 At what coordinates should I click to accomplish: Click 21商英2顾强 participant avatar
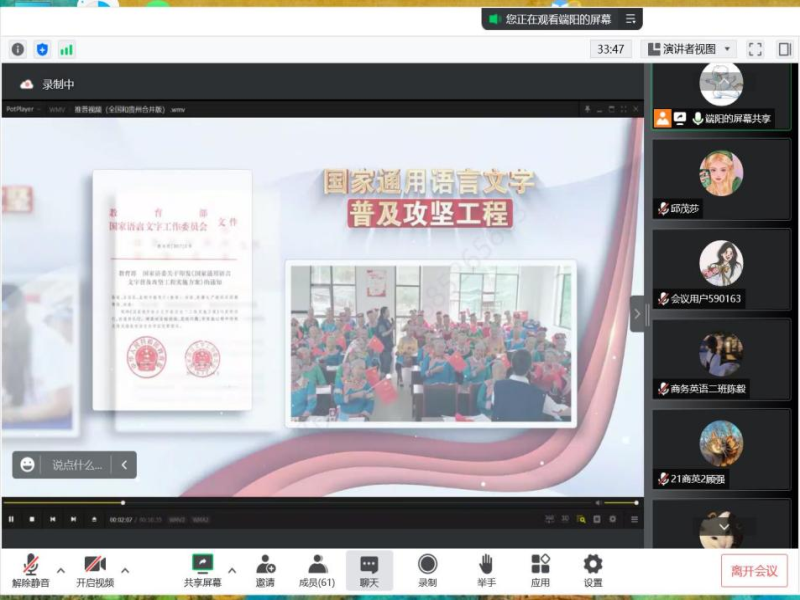pos(721,443)
